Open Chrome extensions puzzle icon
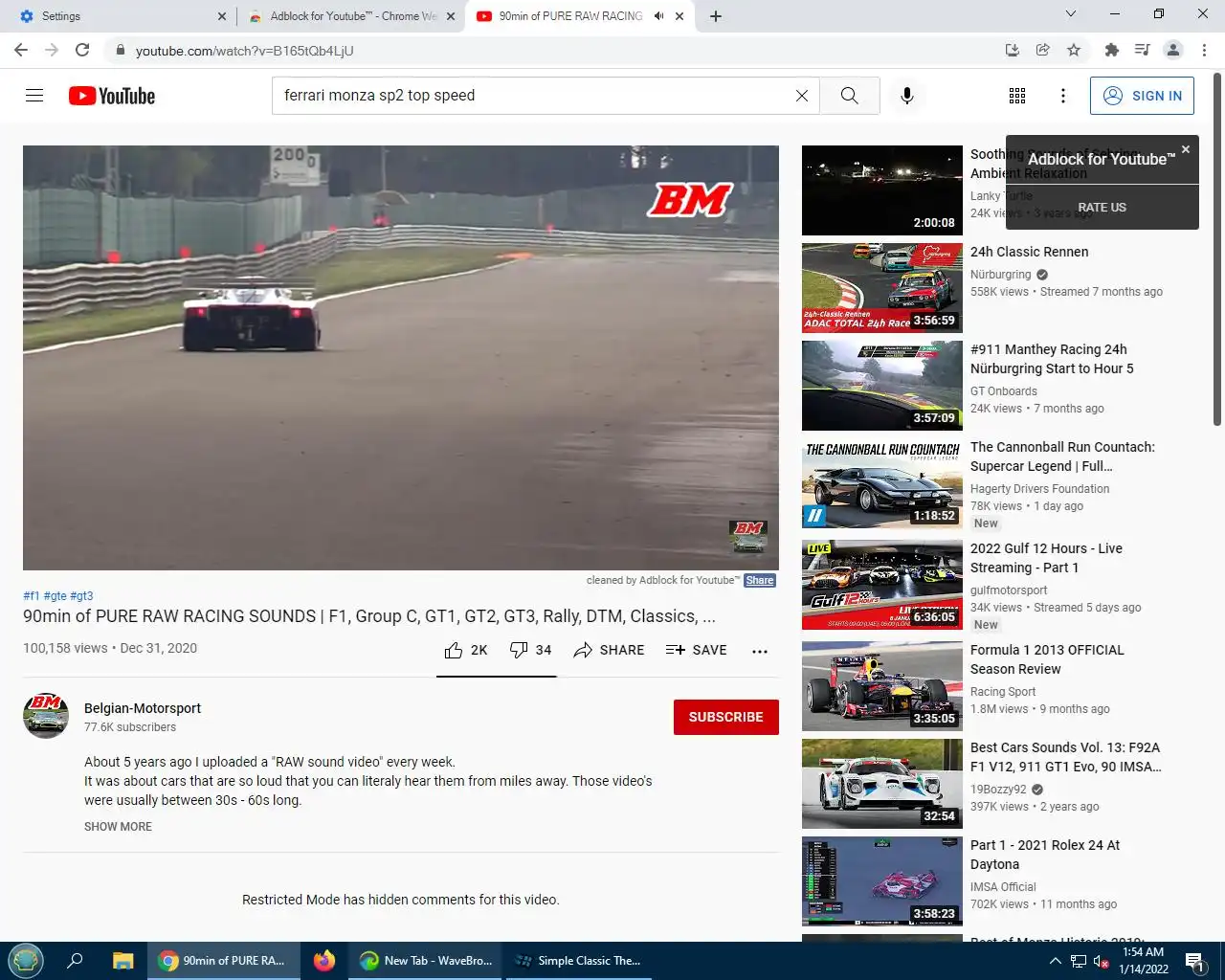The width and height of the screenshot is (1225, 980). (x=1111, y=50)
